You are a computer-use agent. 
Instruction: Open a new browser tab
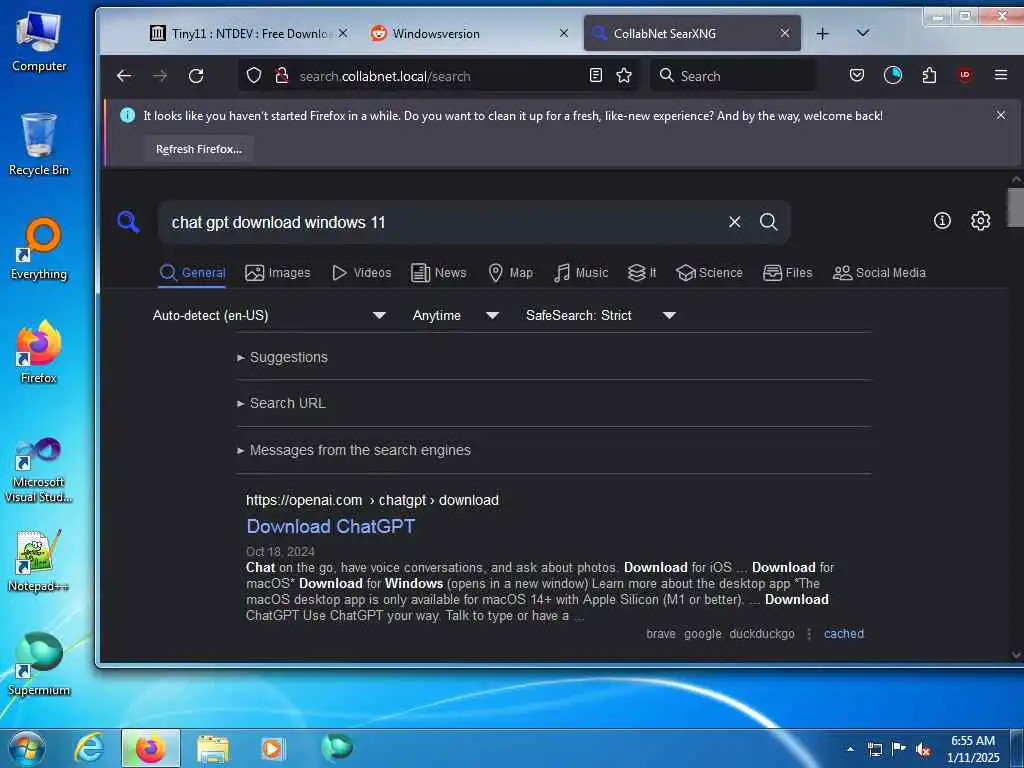(823, 33)
